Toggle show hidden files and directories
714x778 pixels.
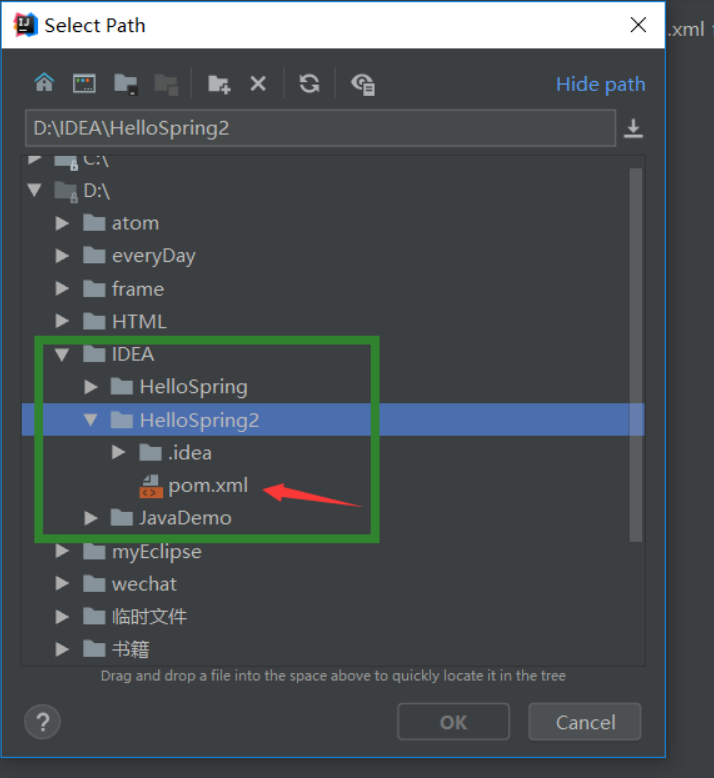pos(363,84)
